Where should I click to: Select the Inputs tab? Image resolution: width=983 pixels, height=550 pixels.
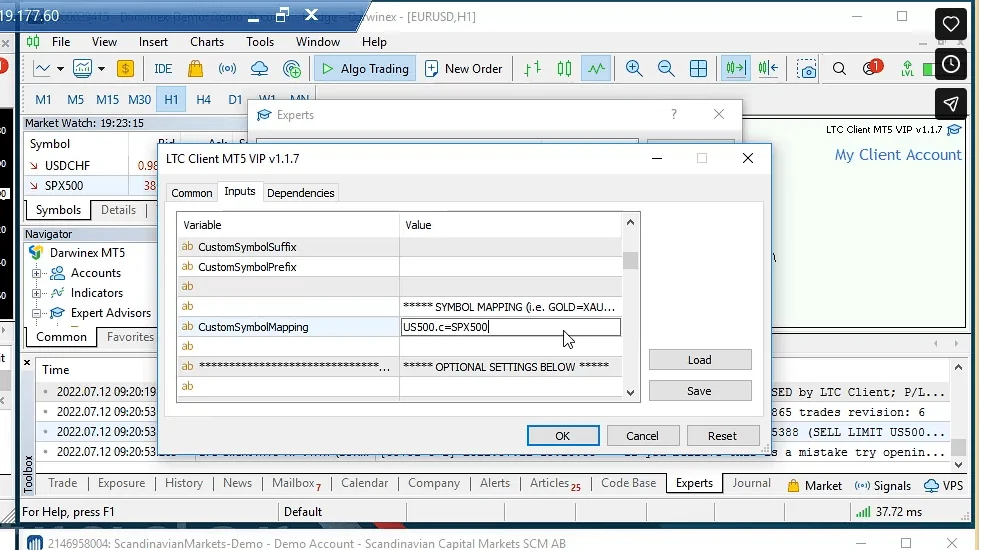pyautogui.click(x=239, y=191)
